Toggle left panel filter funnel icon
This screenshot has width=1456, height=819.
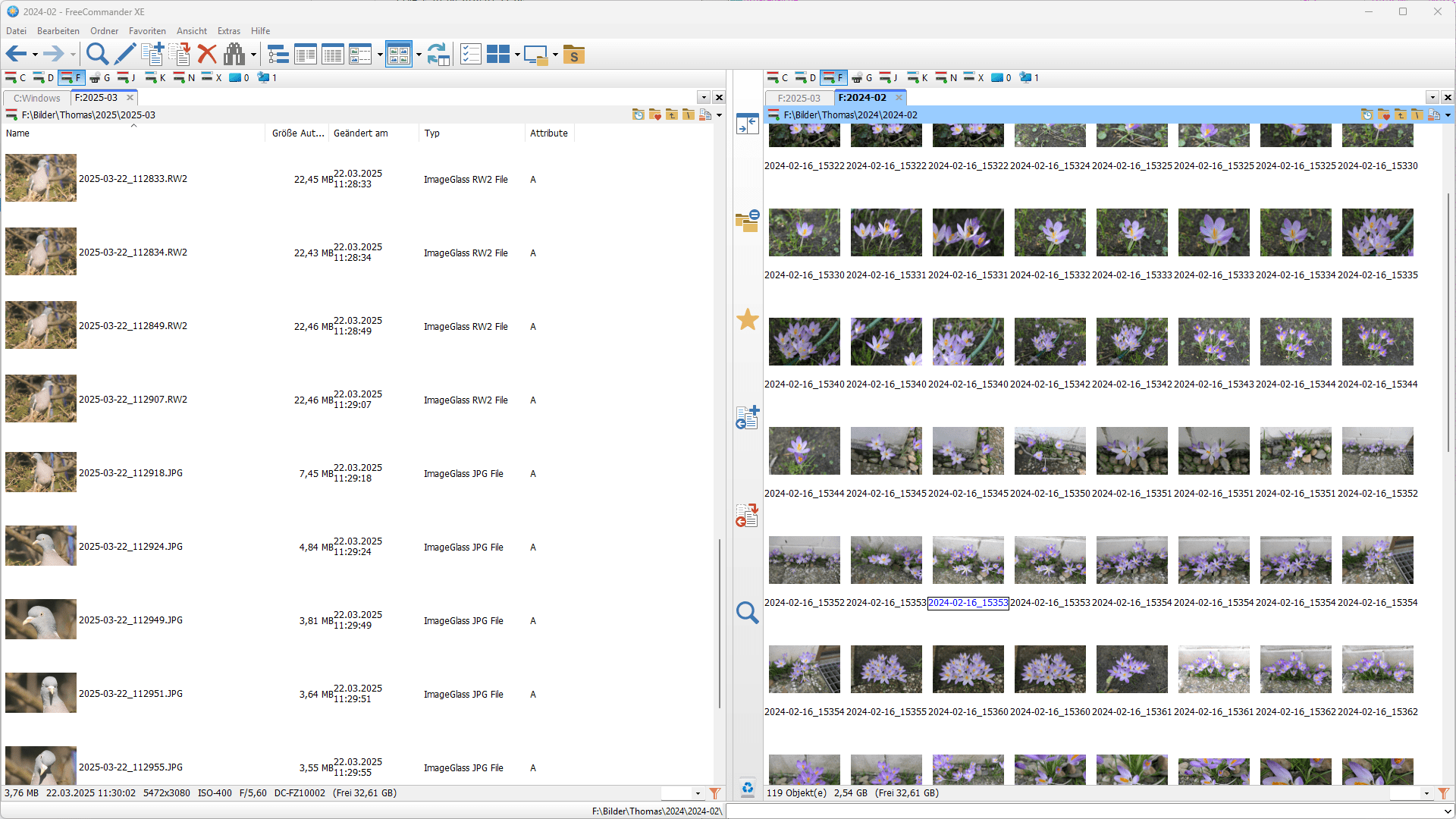tap(714, 793)
